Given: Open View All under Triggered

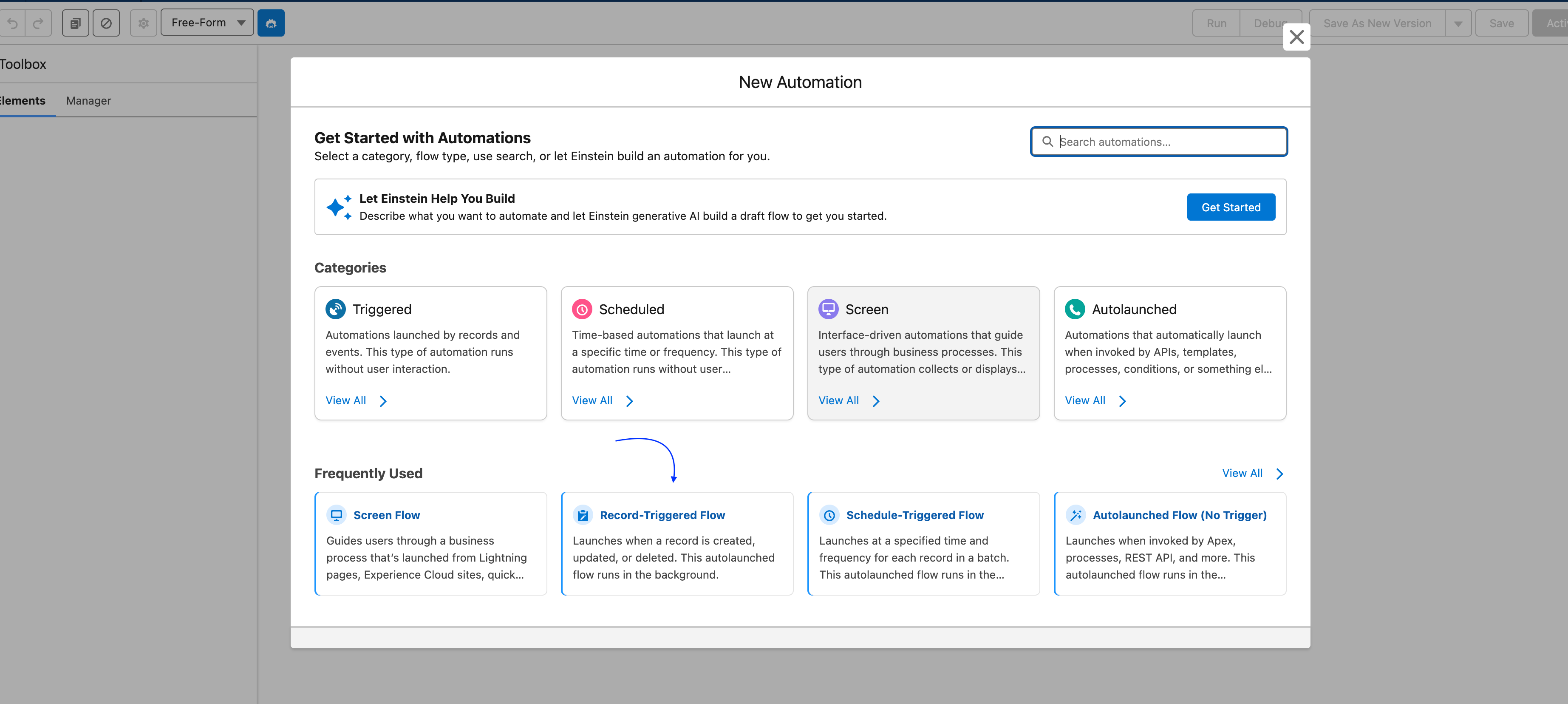Looking at the screenshot, I should [346, 401].
